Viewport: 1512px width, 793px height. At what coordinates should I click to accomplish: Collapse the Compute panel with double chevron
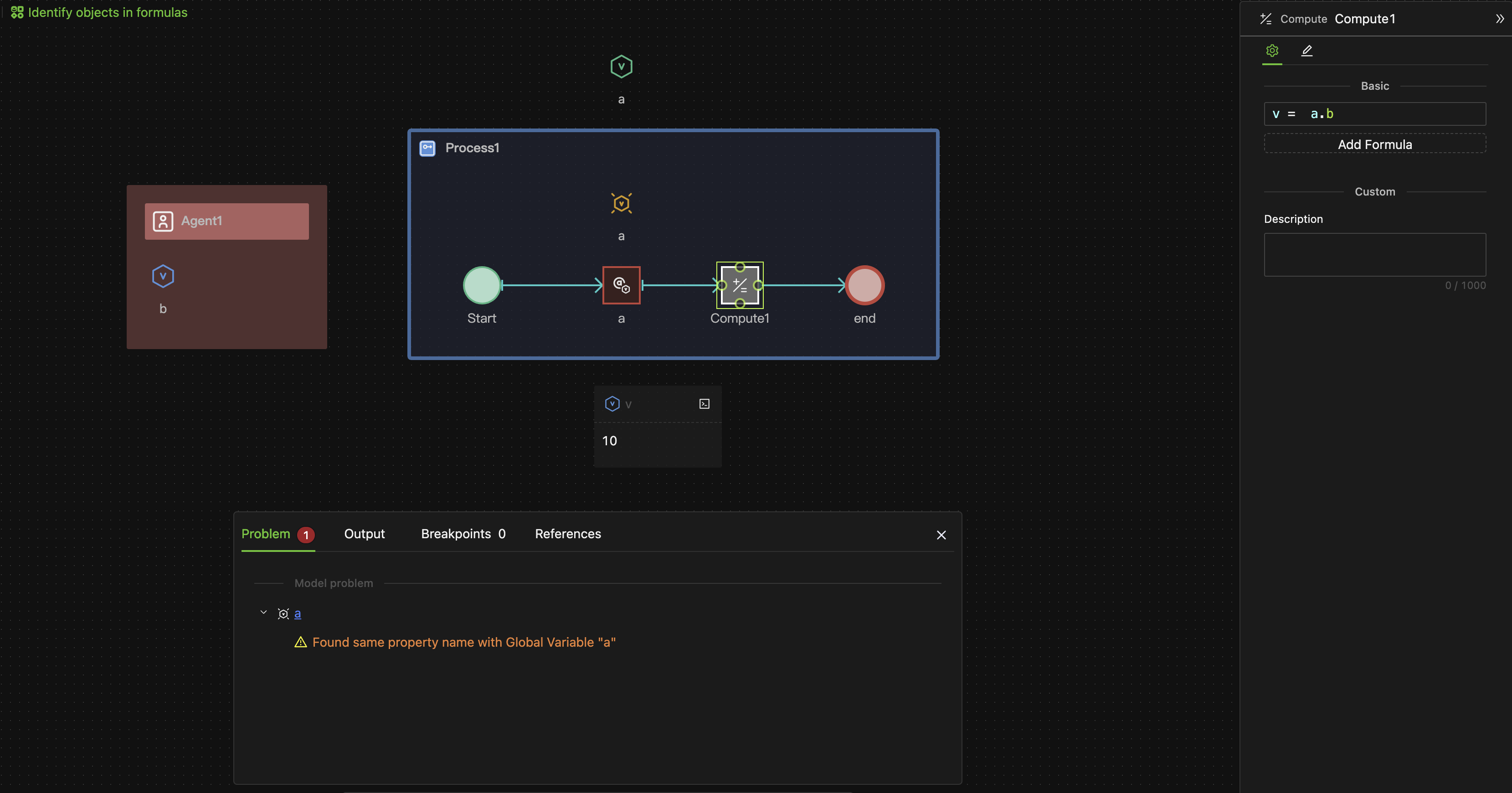click(x=1499, y=19)
